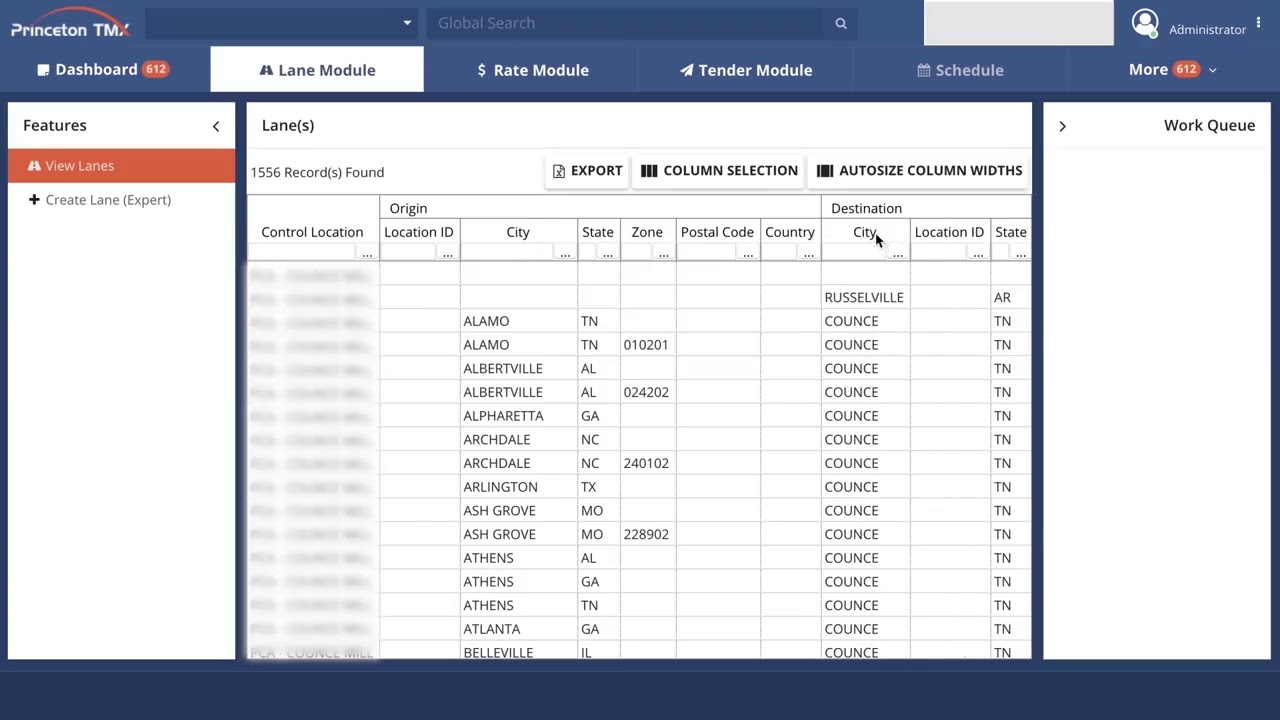Screen dimensions: 1280x720
Task: Export lanes with the EXPORT button
Action: [x=587, y=171]
